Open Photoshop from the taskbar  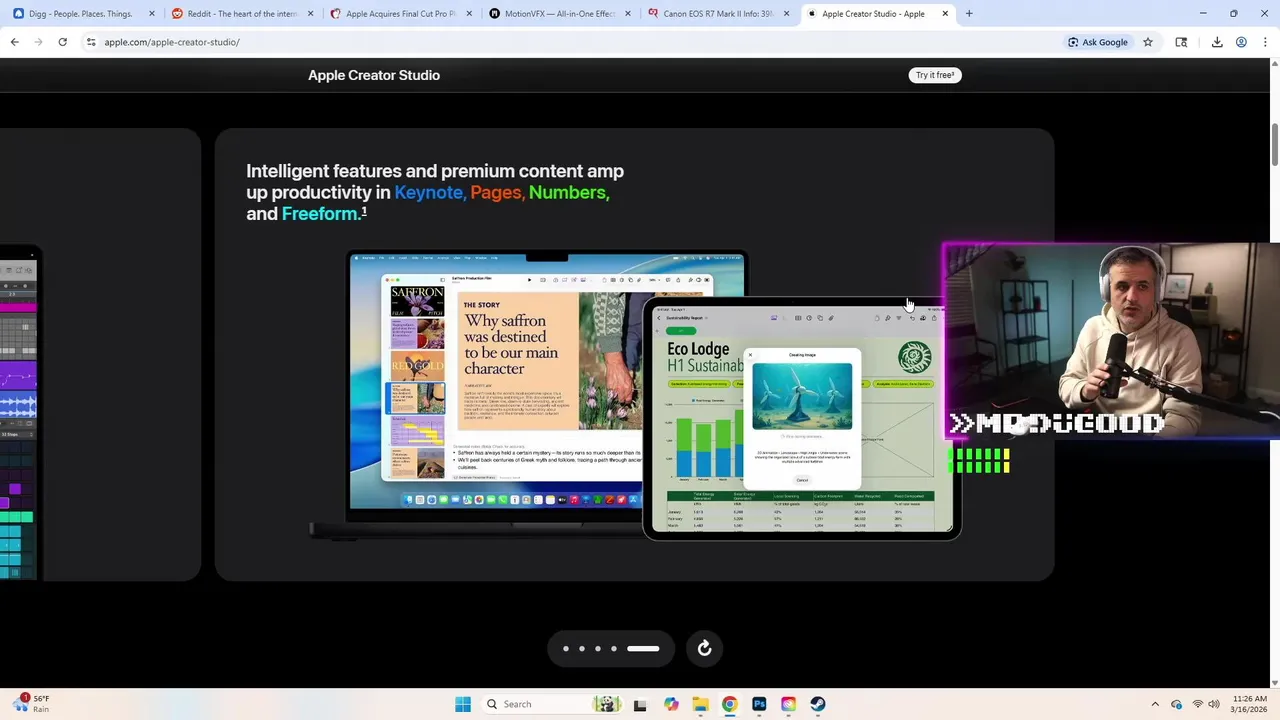pyautogui.click(x=759, y=704)
